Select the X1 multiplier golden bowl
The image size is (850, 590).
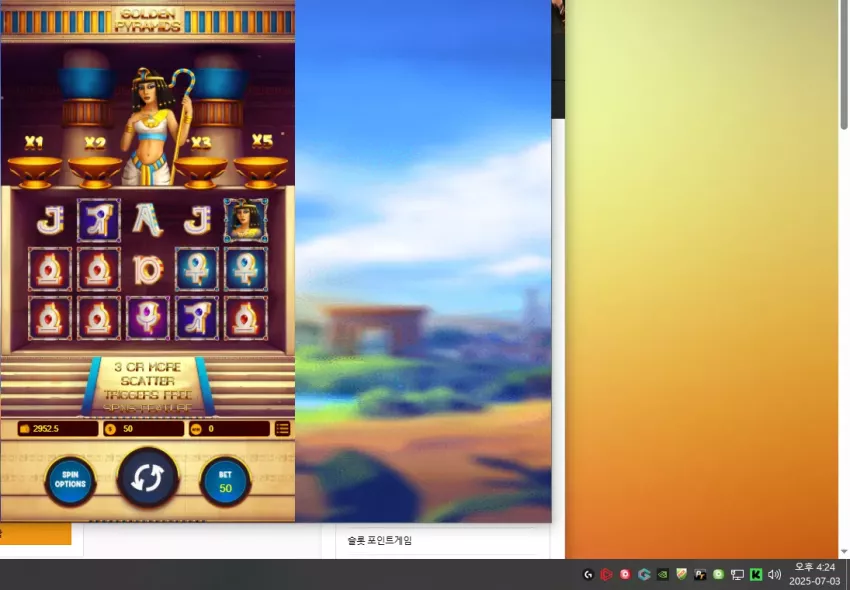(35, 171)
